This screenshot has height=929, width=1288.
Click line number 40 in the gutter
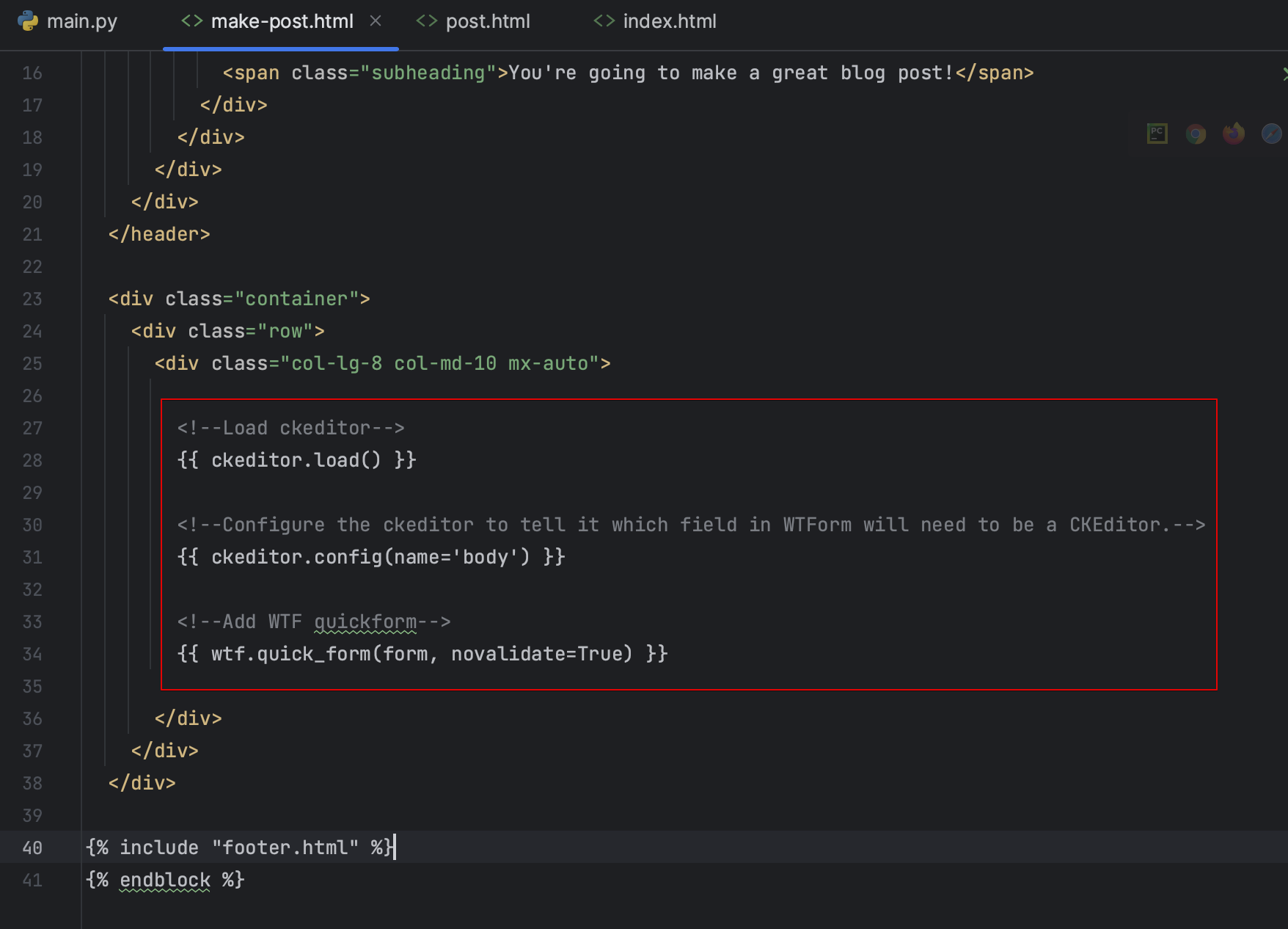click(32, 848)
